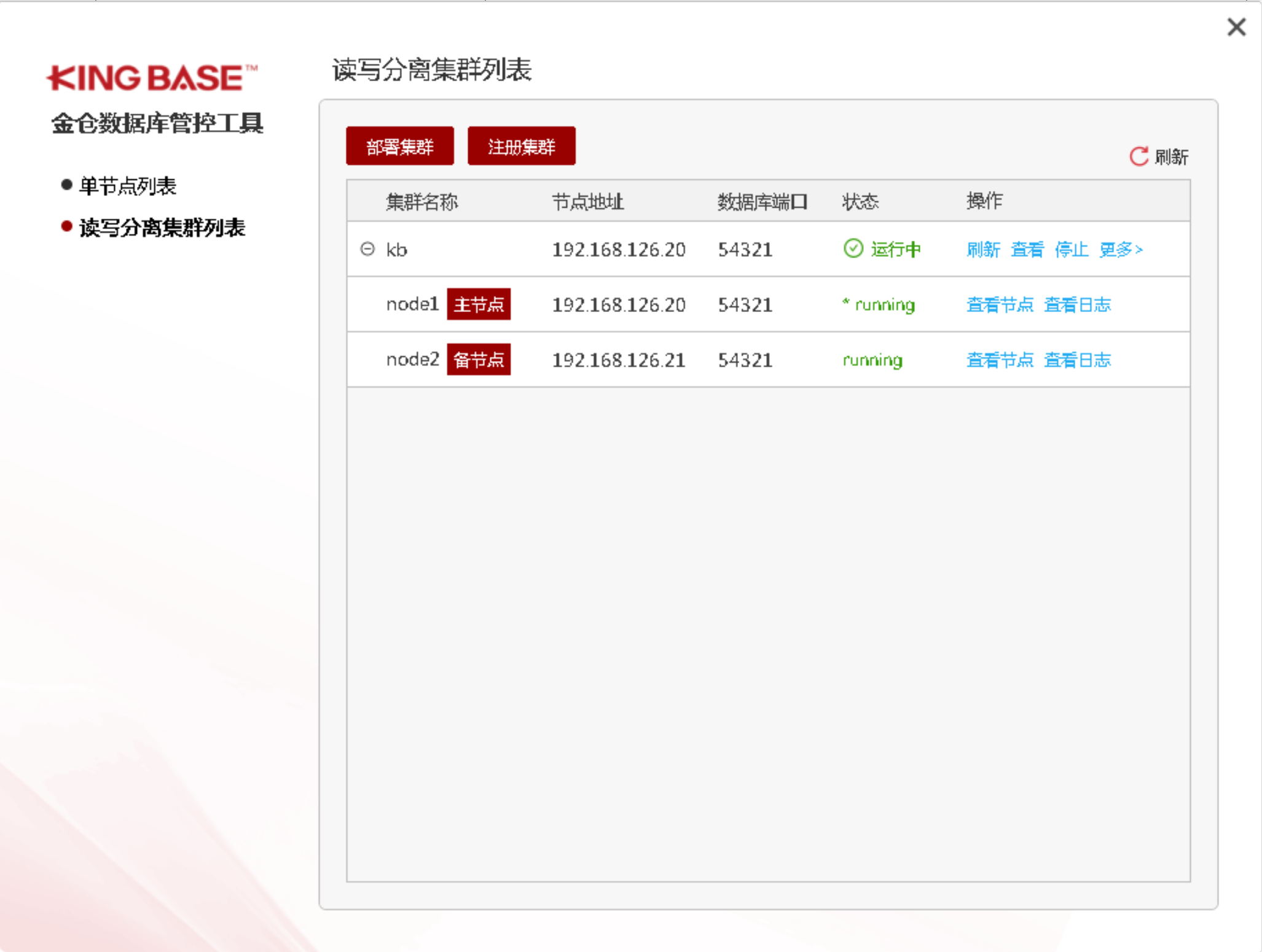Open 查看节点 for node2
Screen dimensions: 1262x952
pyautogui.click(x=1000, y=360)
